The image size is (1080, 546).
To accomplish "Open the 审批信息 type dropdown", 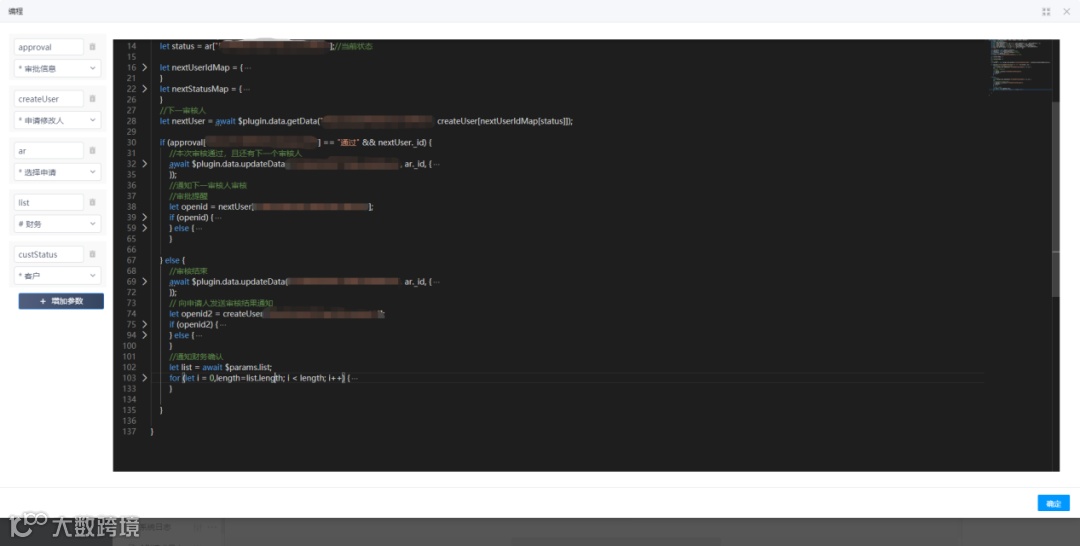I will point(57,68).
